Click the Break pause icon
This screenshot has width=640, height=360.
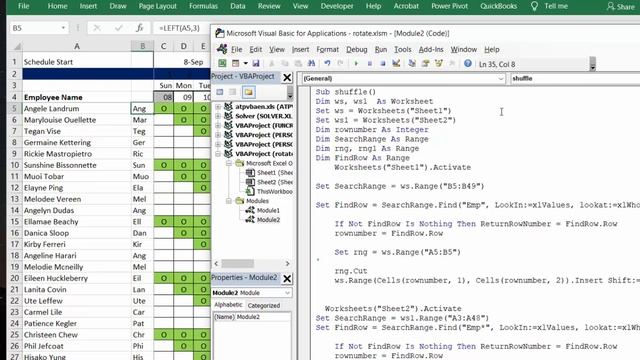pos(369,63)
